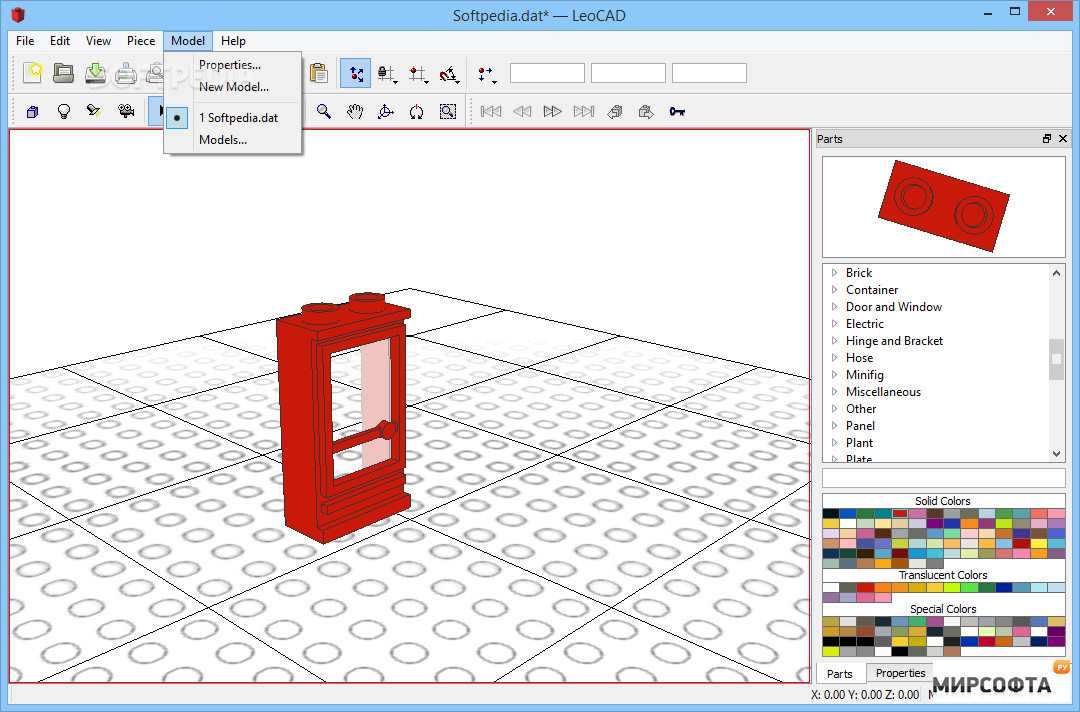The height and width of the screenshot is (712, 1080).
Task: Choose New Model... in the Model menu
Action: coord(233,87)
